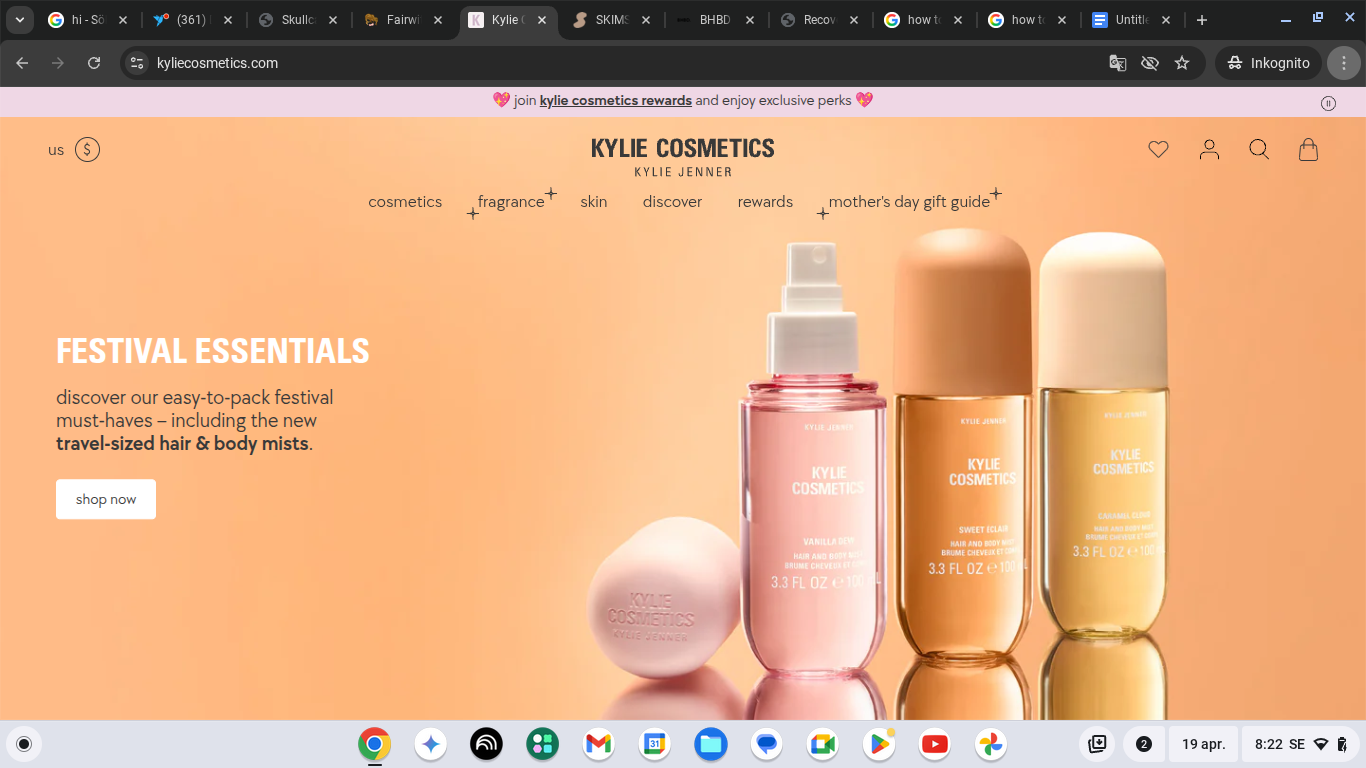The width and height of the screenshot is (1366, 768).
Task: Launch Google Meet from the shelf
Action: coord(823,744)
